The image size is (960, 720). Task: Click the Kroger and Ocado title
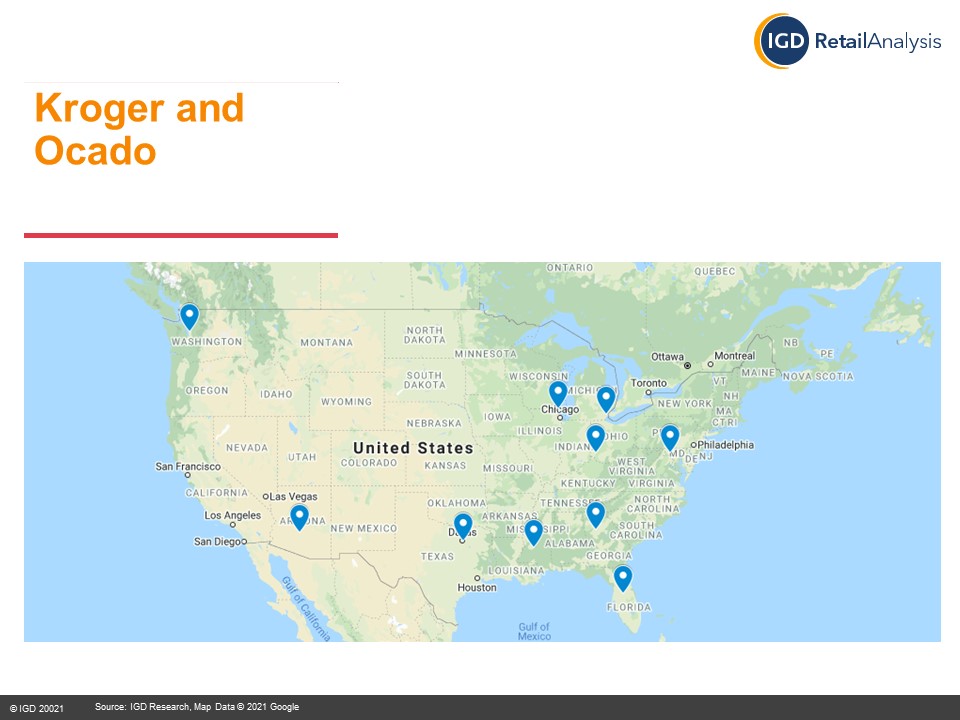point(139,129)
